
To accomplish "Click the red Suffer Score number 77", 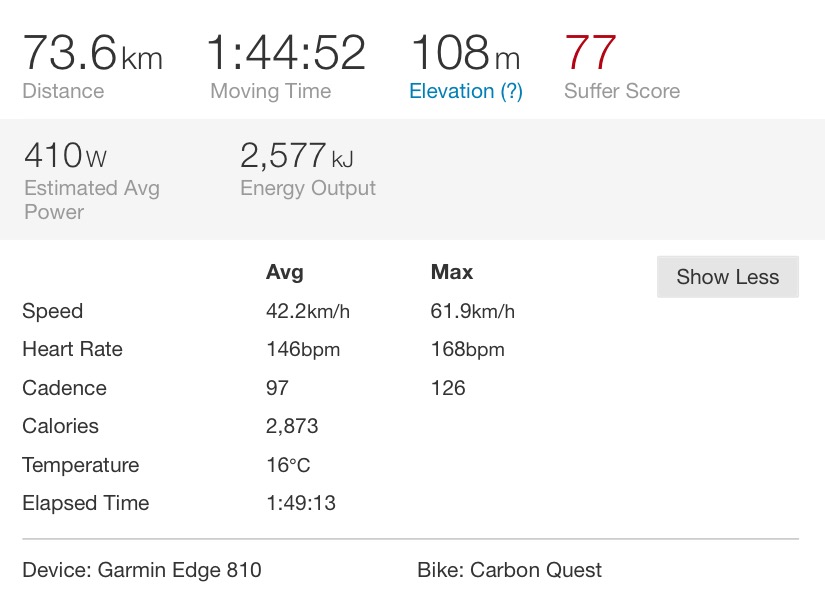I will click(590, 52).
